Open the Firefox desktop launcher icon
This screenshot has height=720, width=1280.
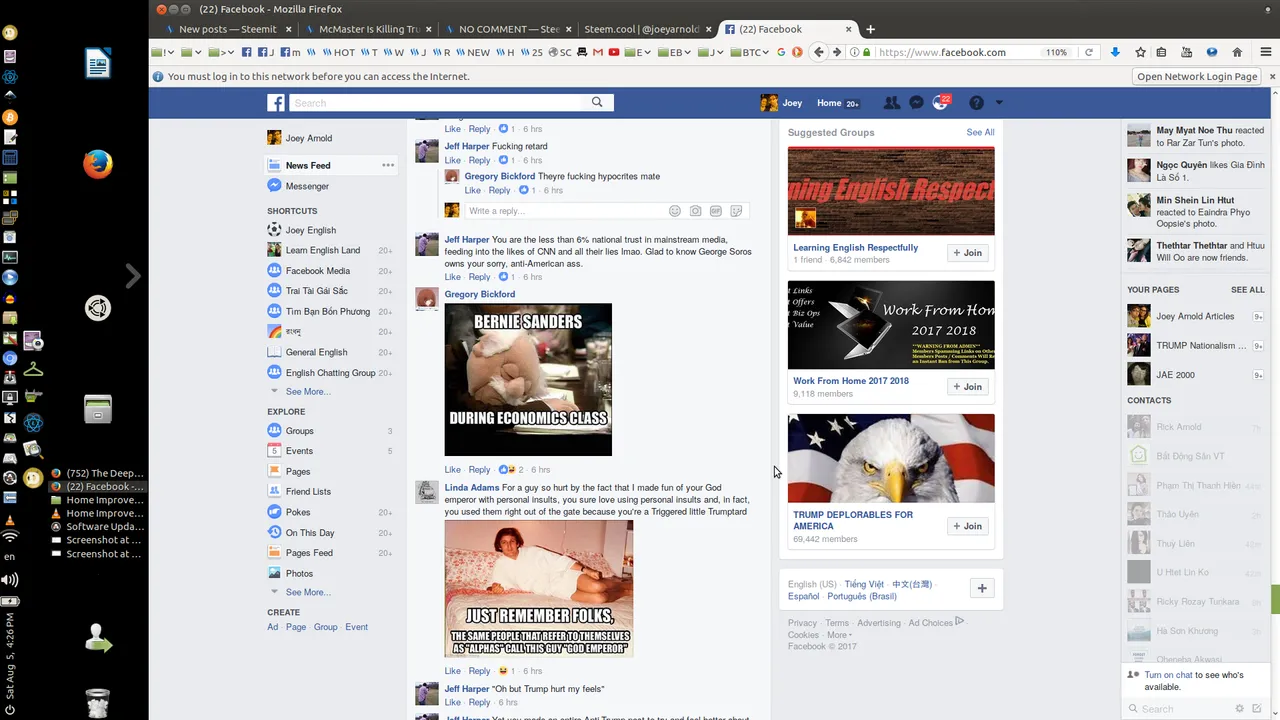coord(98,164)
